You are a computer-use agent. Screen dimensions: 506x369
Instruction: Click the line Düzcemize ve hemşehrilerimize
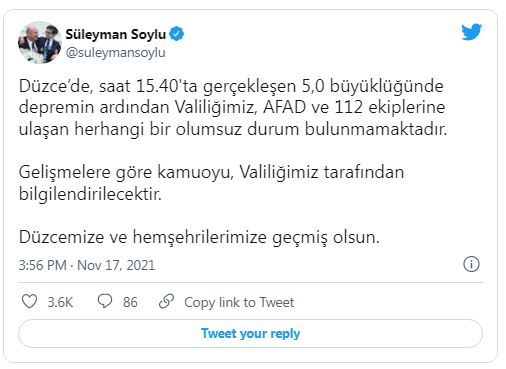click(199, 237)
